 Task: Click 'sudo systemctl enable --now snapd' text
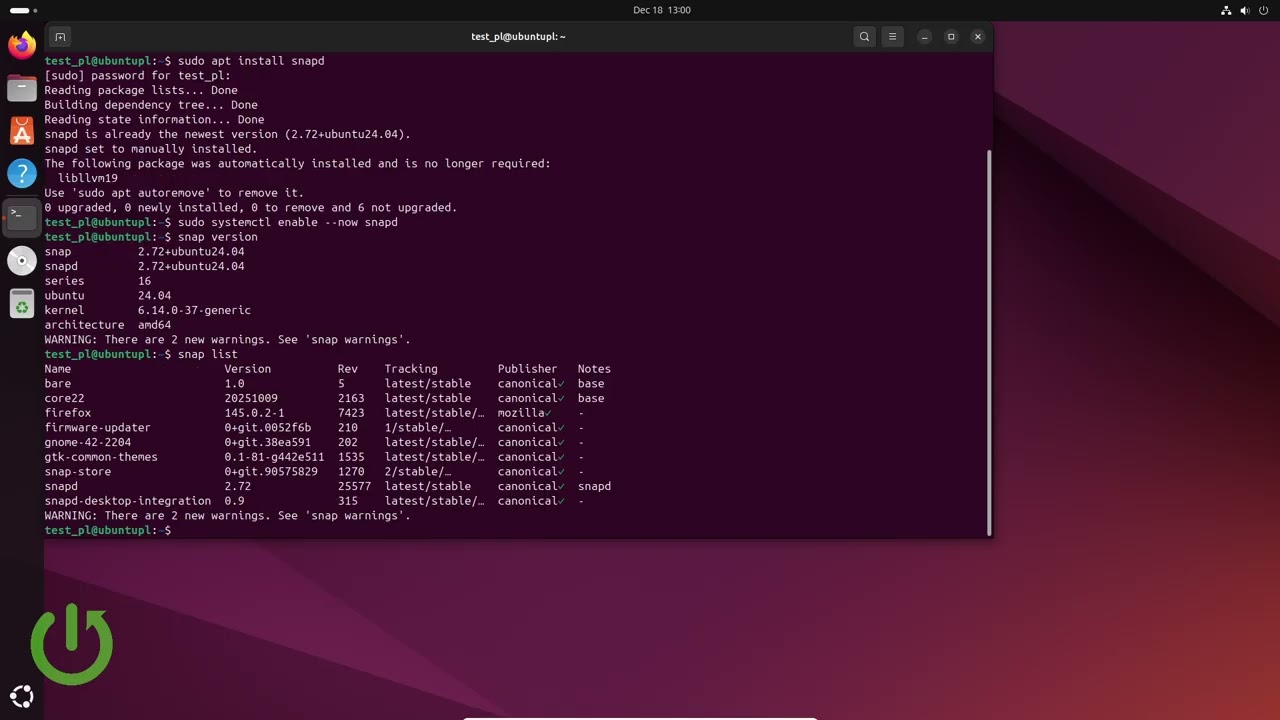click(288, 222)
